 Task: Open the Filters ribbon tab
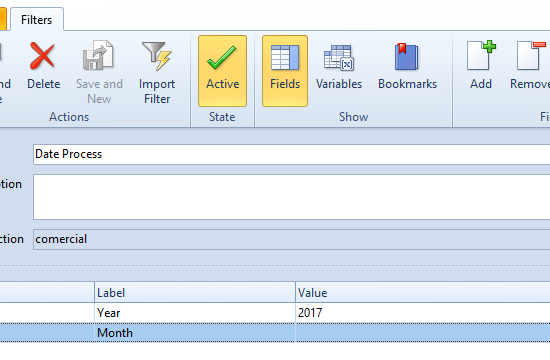point(36,20)
